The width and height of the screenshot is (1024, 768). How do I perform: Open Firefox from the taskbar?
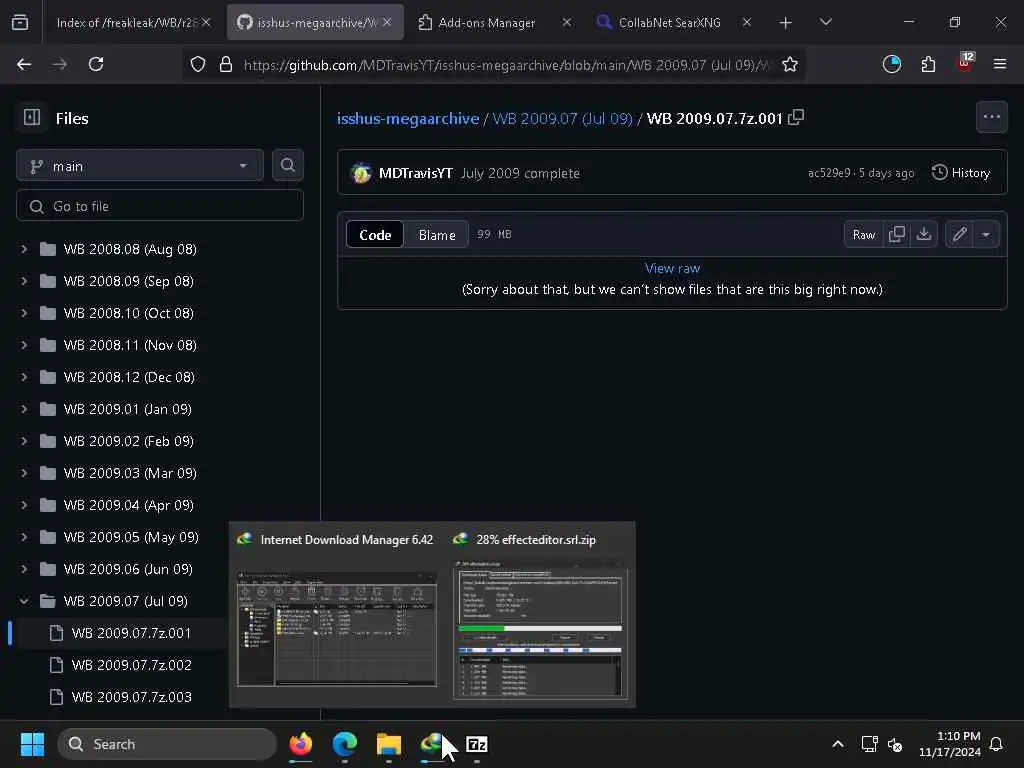click(x=300, y=744)
